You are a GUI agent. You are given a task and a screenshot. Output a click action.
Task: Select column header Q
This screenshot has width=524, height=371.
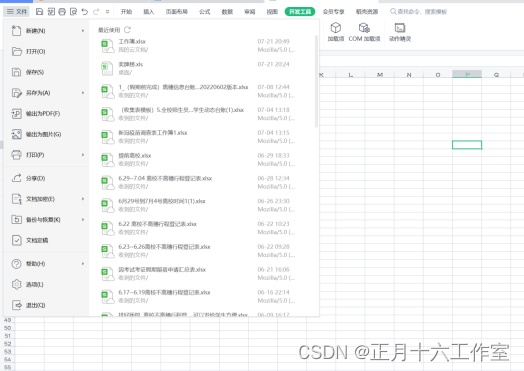pyautogui.click(x=496, y=75)
